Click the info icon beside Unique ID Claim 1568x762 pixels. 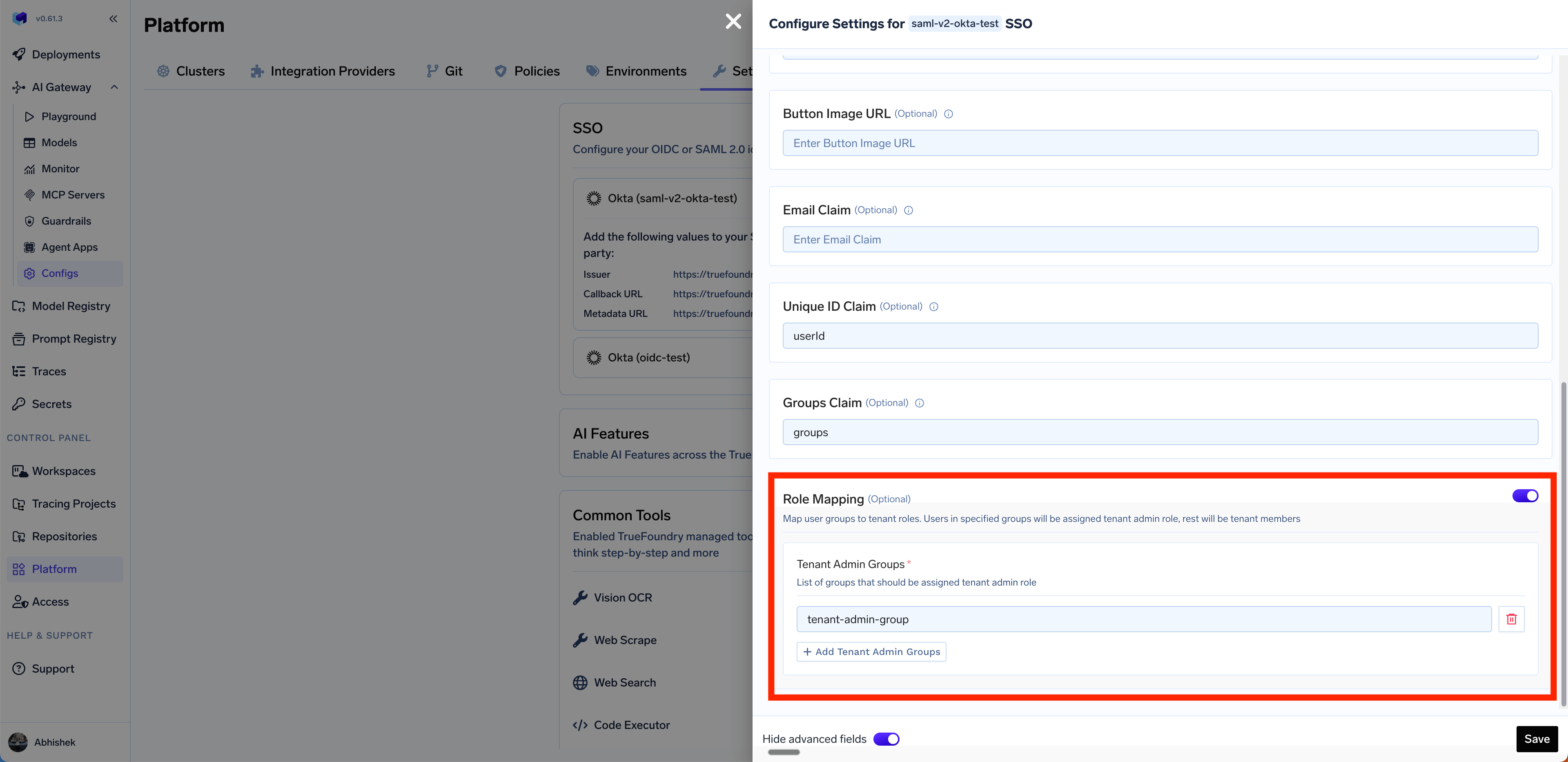933,307
